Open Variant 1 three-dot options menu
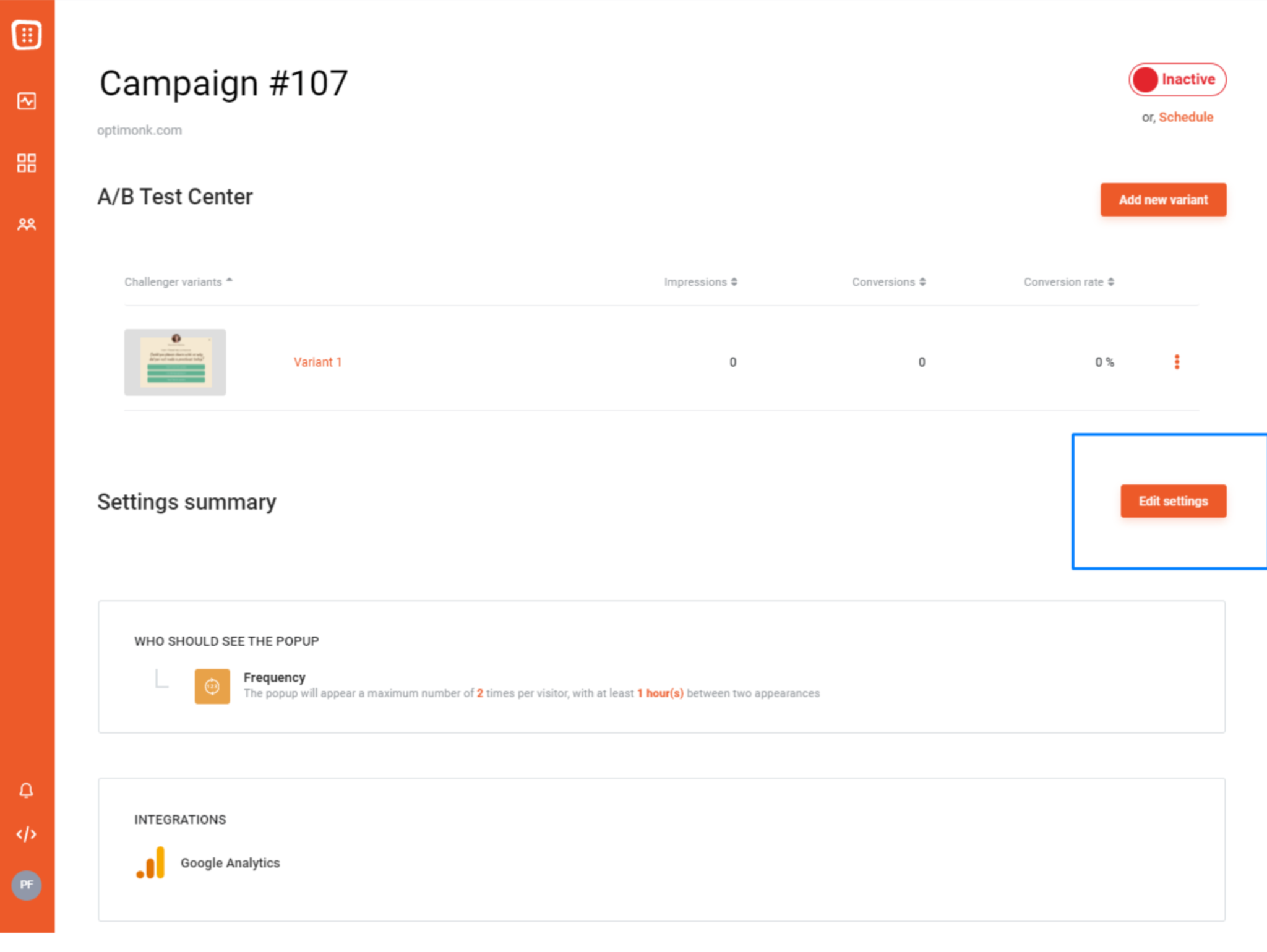Image resolution: width=1267 pixels, height=952 pixels. tap(1177, 362)
